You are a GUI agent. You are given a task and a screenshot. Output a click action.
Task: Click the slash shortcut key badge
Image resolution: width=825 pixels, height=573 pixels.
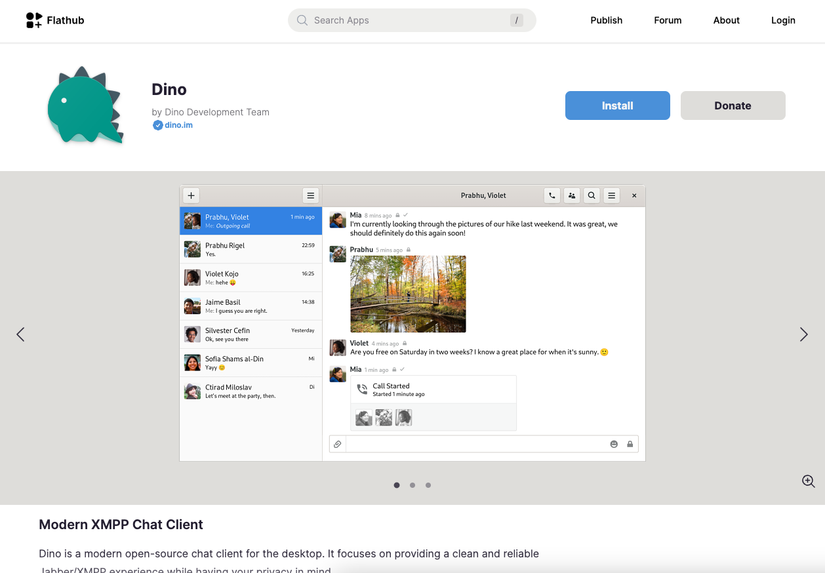click(516, 20)
